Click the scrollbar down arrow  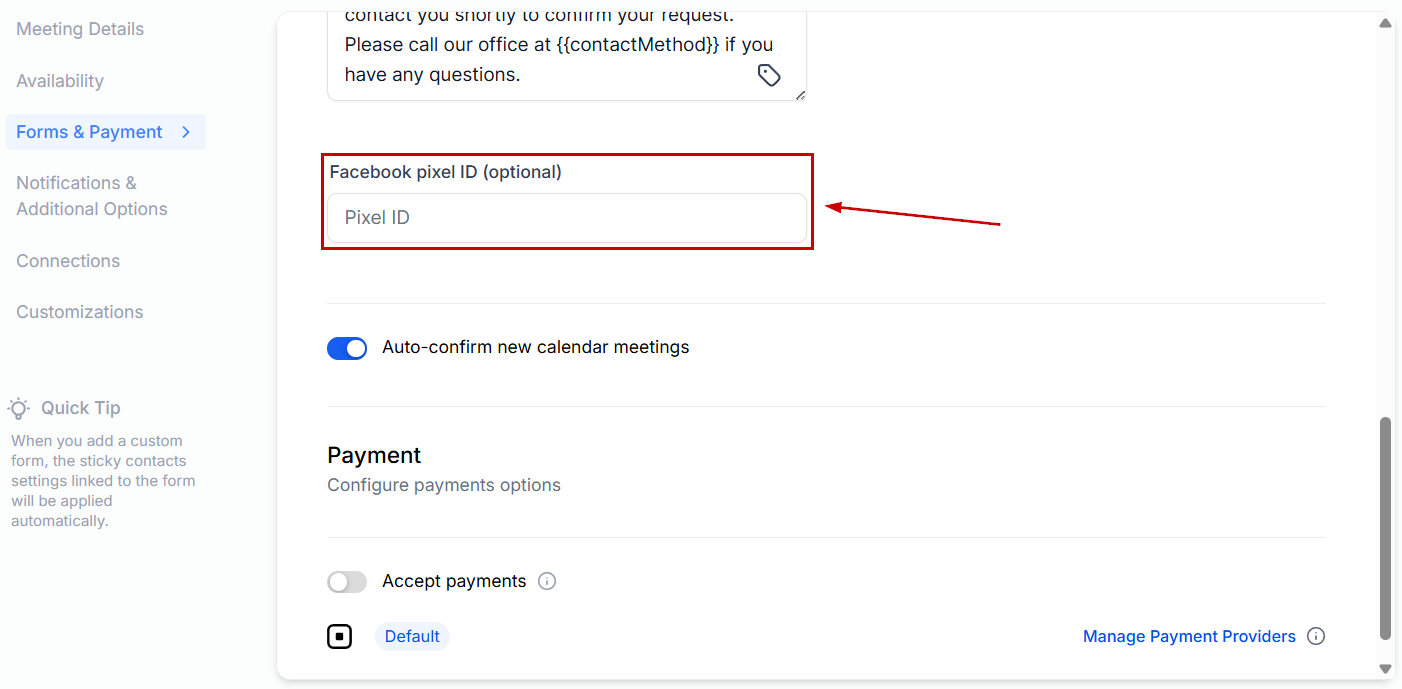[1385, 668]
